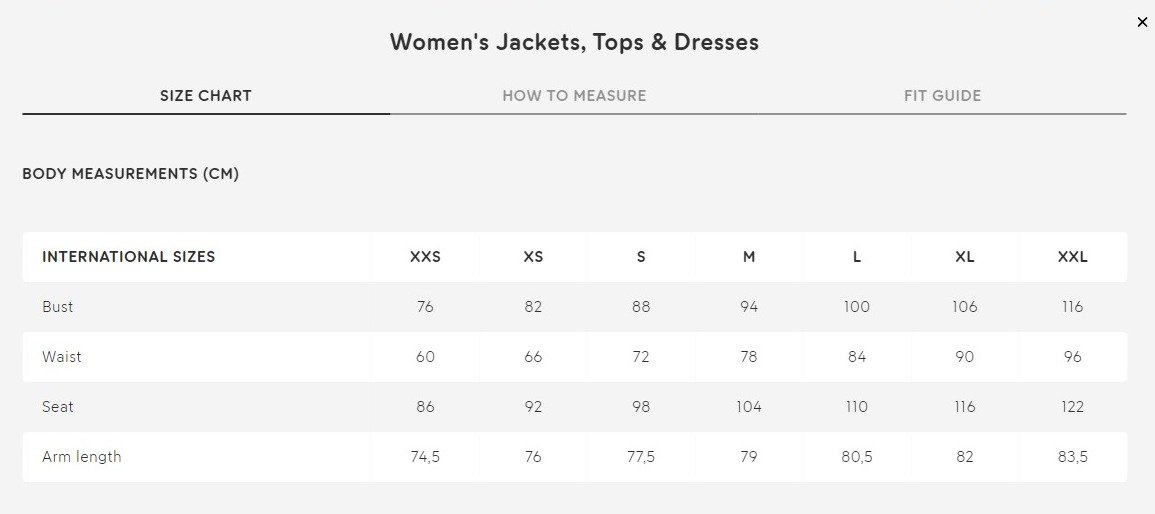The image size is (1155, 514).
Task: Click the XXL size column header
Action: pyautogui.click(x=1072, y=257)
